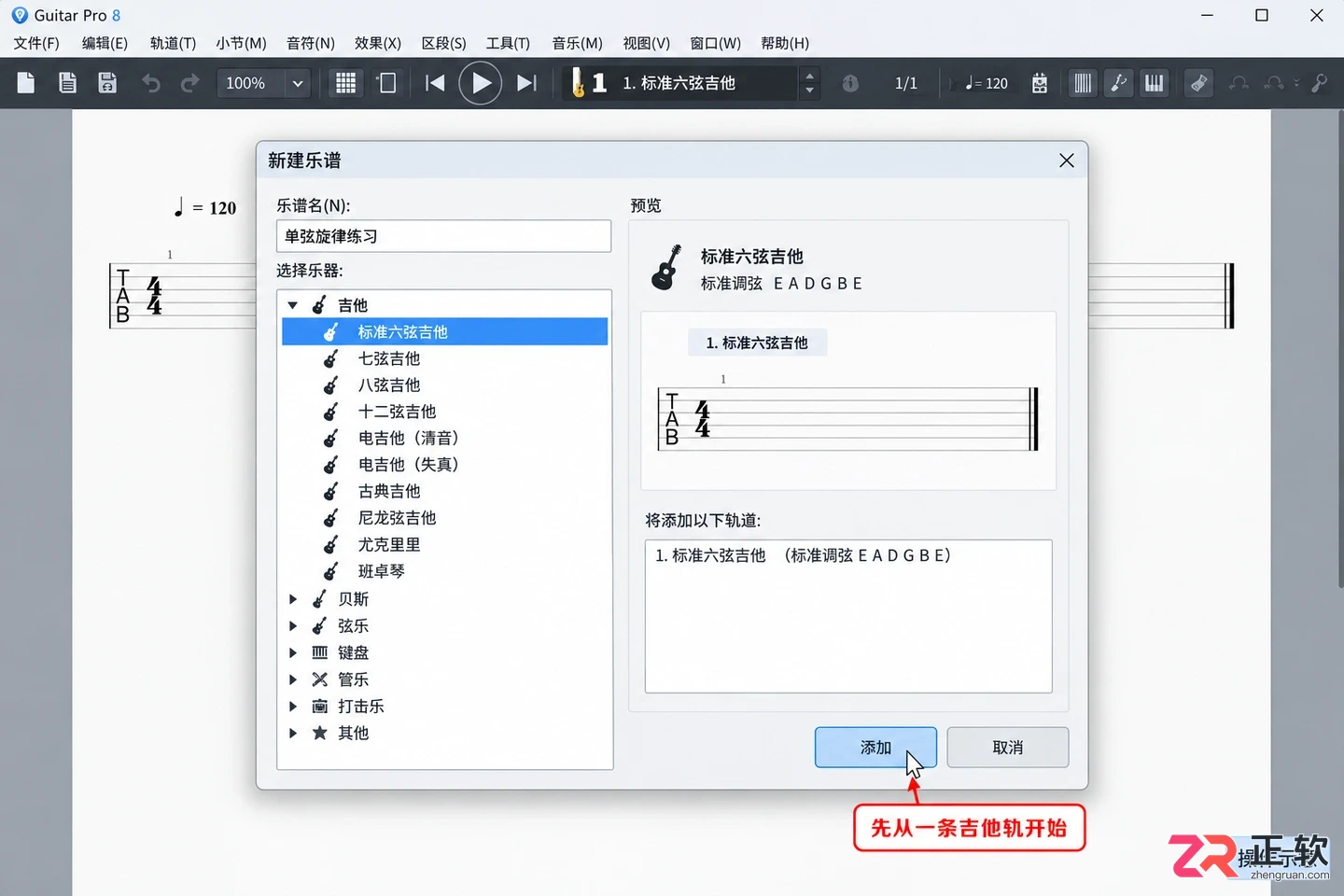Click the save file toolbar icon

(x=107, y=83)
